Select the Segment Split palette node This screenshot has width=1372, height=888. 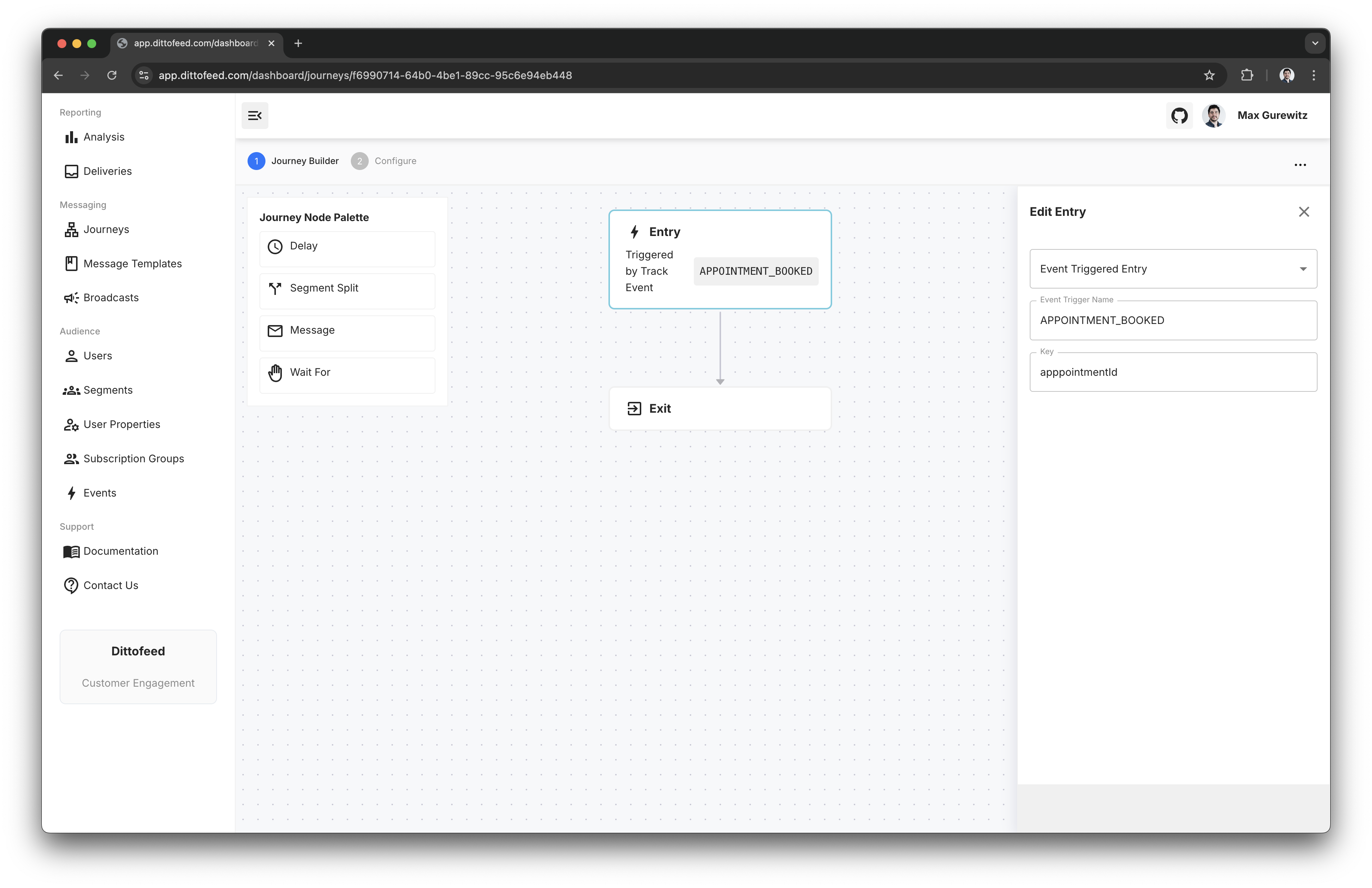(x=347, y=289)
